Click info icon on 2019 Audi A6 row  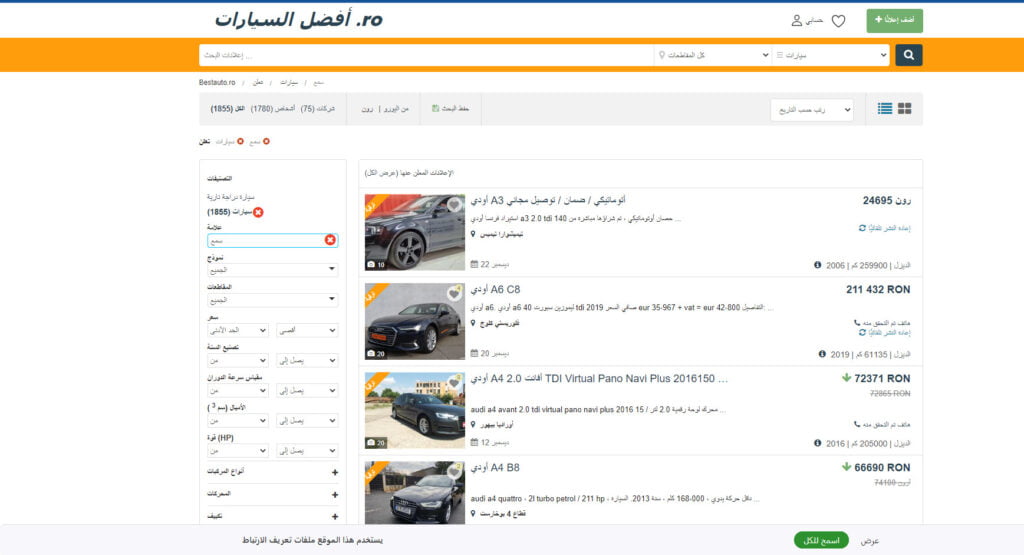822,354
